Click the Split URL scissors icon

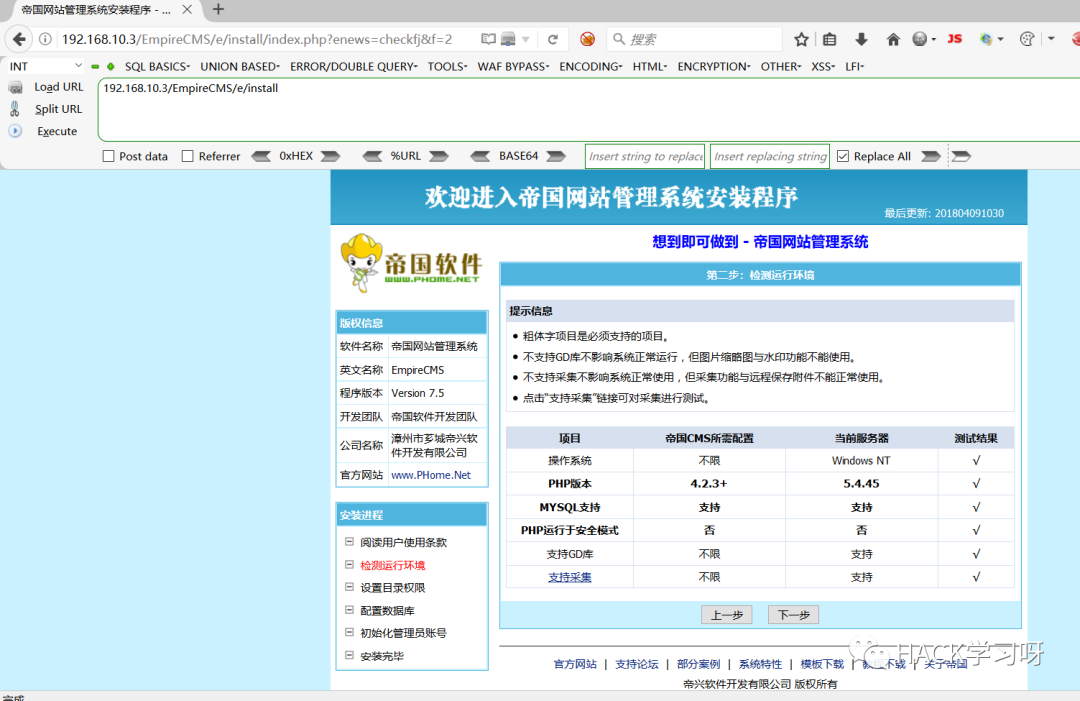pos(16,109)
